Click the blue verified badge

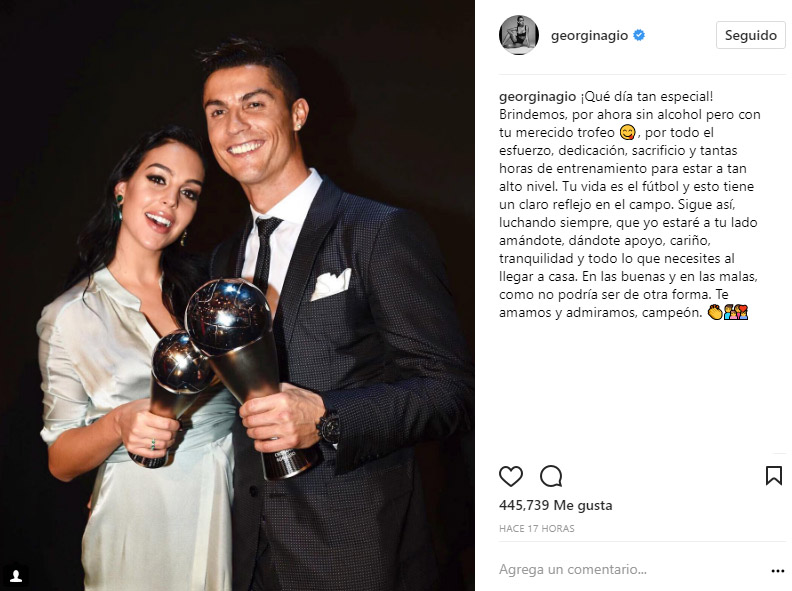coord(639,35)
